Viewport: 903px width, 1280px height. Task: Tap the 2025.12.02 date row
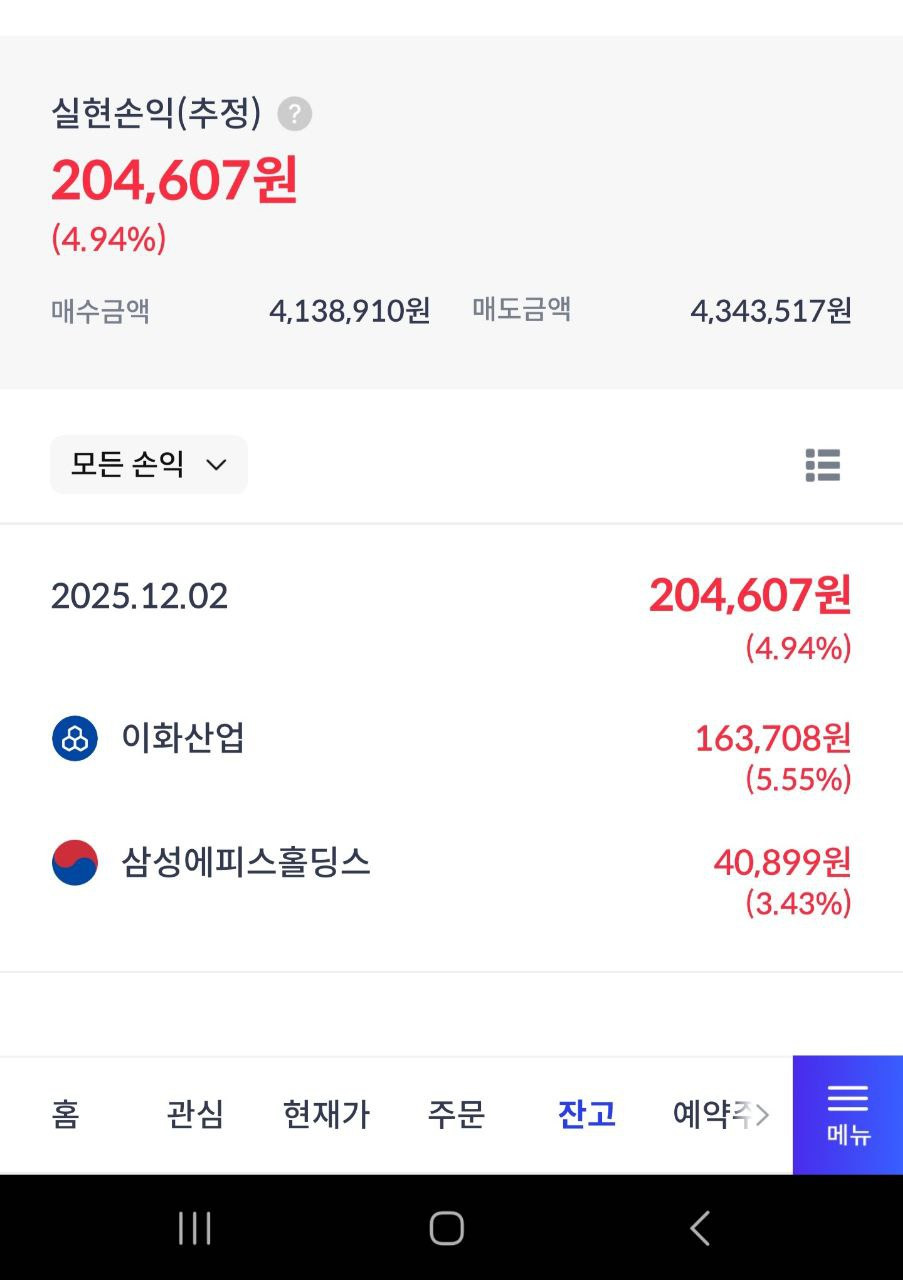(140, 597)
